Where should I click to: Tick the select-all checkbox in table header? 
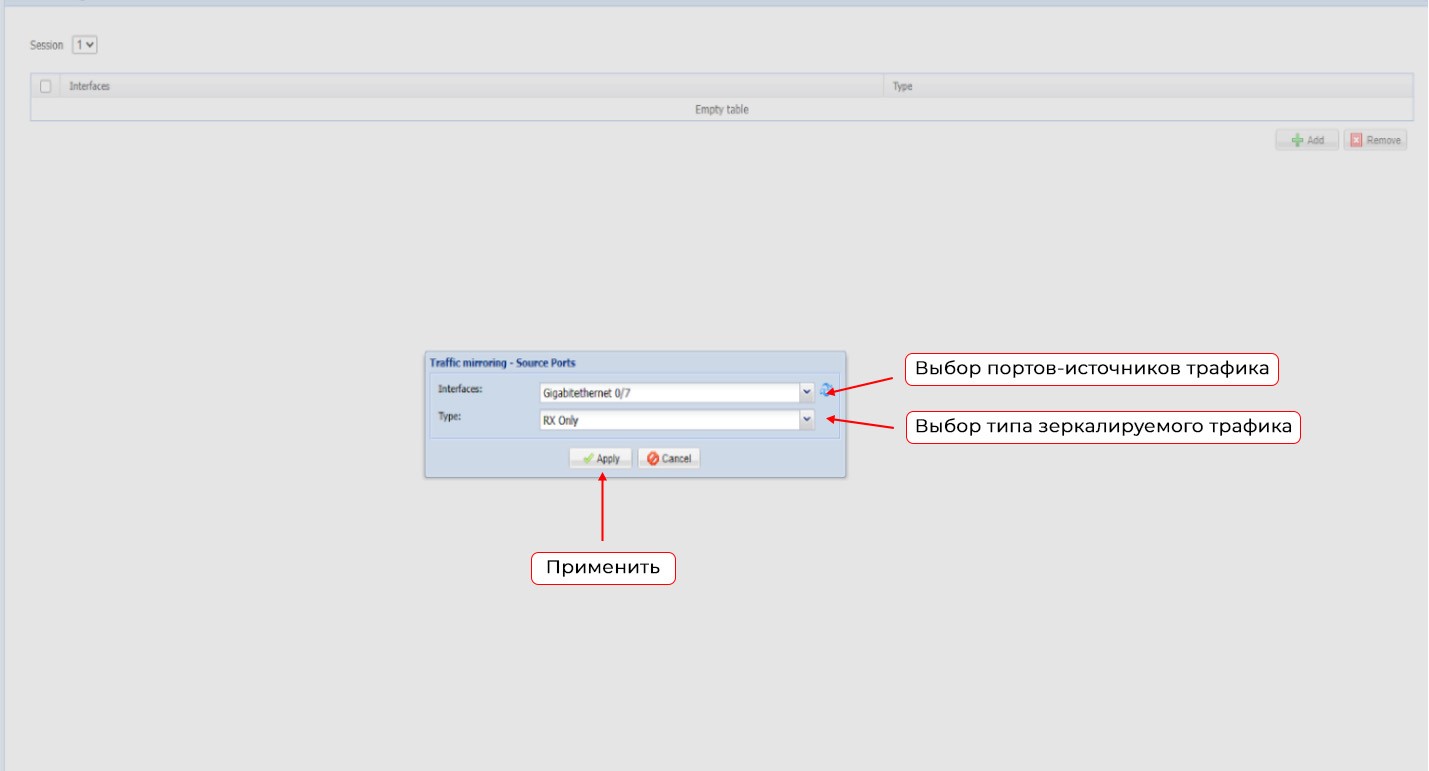tap(45, 87)
